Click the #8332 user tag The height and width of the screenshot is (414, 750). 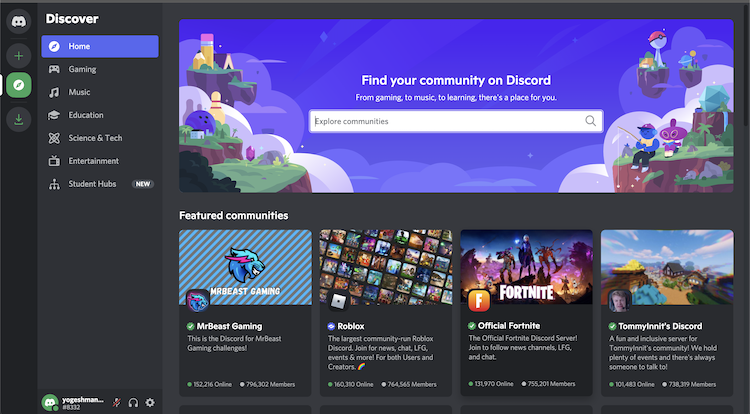click(x=71, y=407)
